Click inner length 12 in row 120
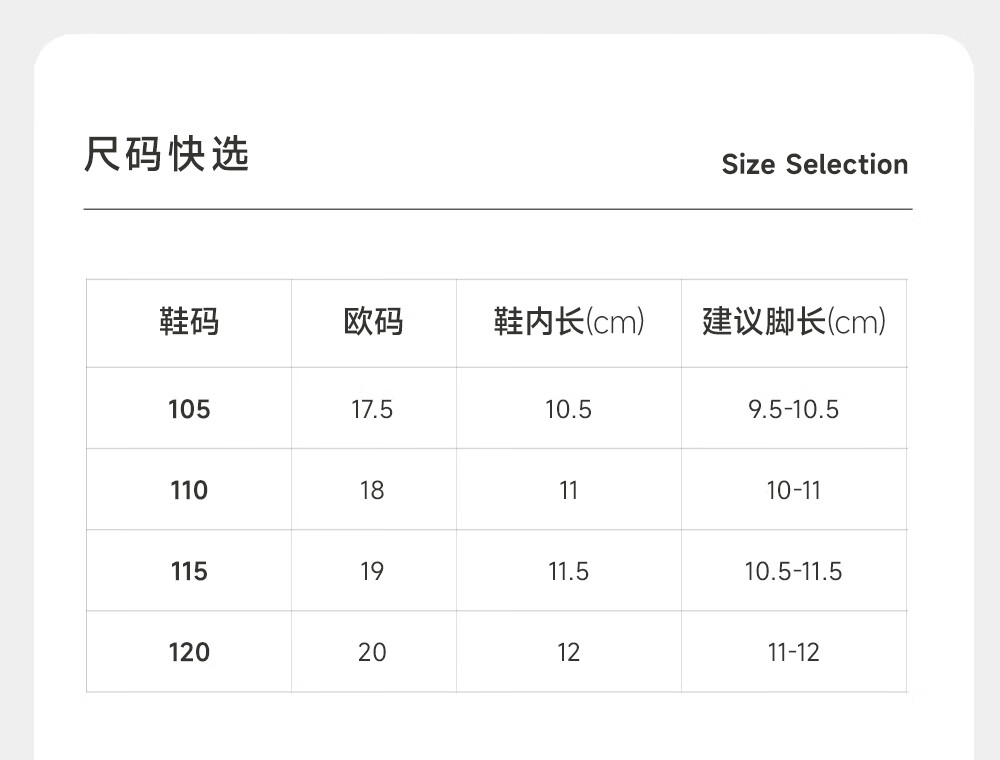Image resolution: width=1000 pixels, height=760 pixels. pyautogui.click(x=568, y=652)
